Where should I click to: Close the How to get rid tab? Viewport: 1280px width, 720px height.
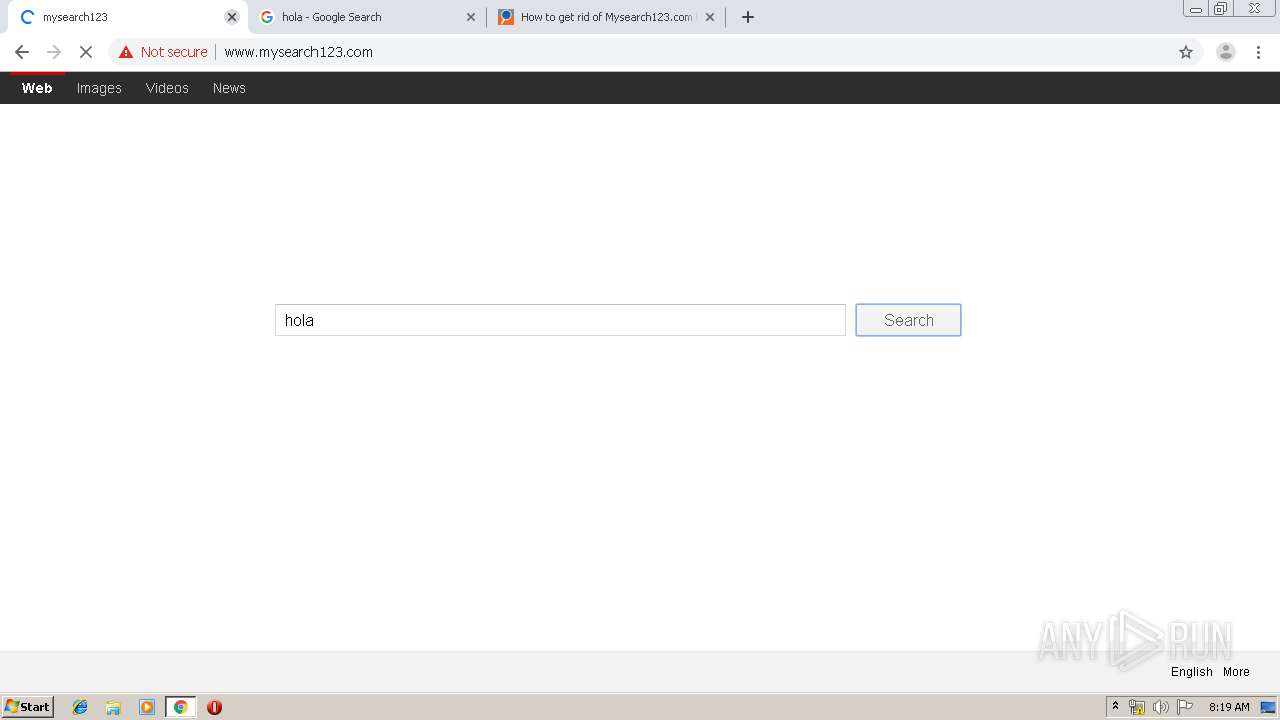click(710, 17)
